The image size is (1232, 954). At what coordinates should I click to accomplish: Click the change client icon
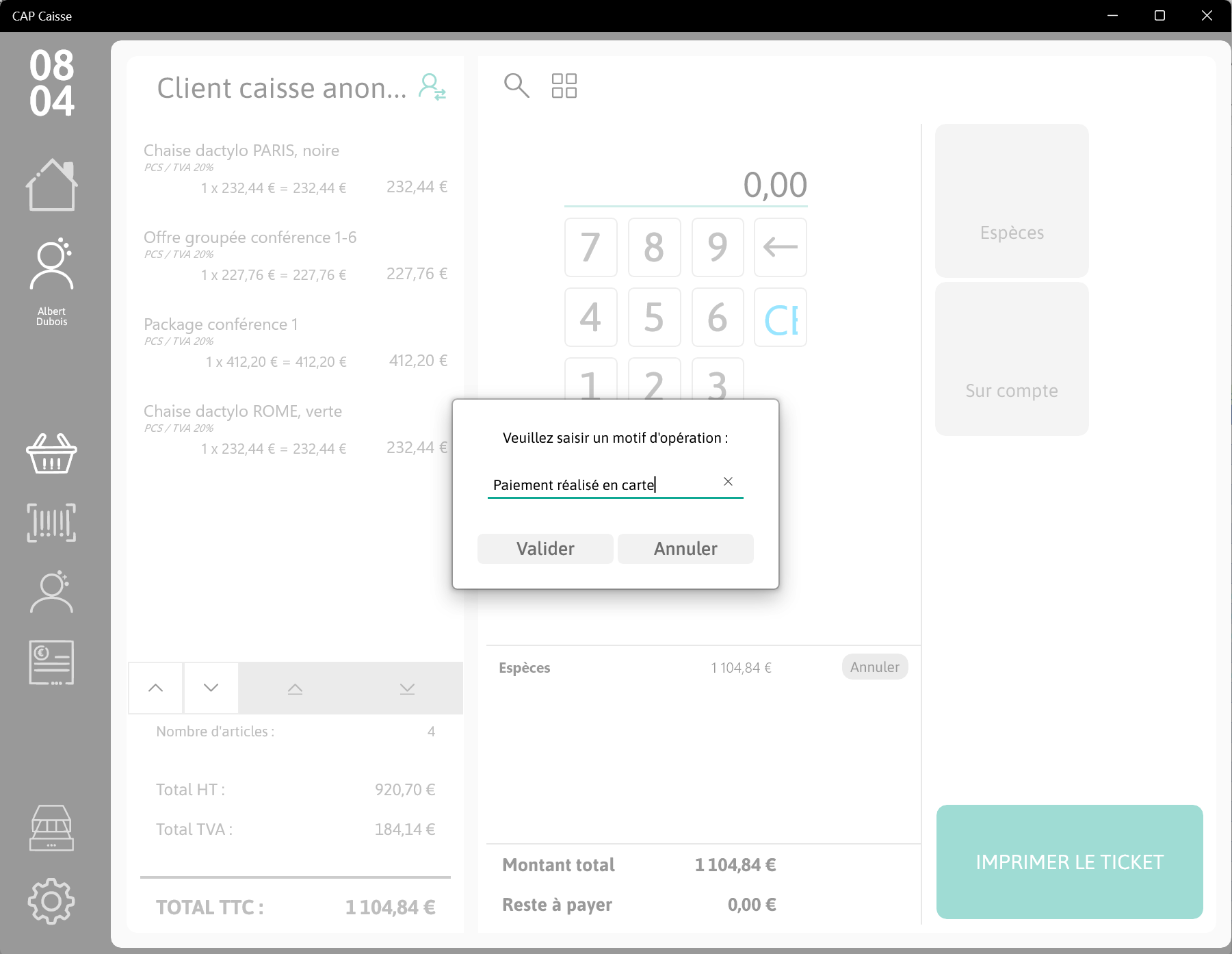point(432,88)
